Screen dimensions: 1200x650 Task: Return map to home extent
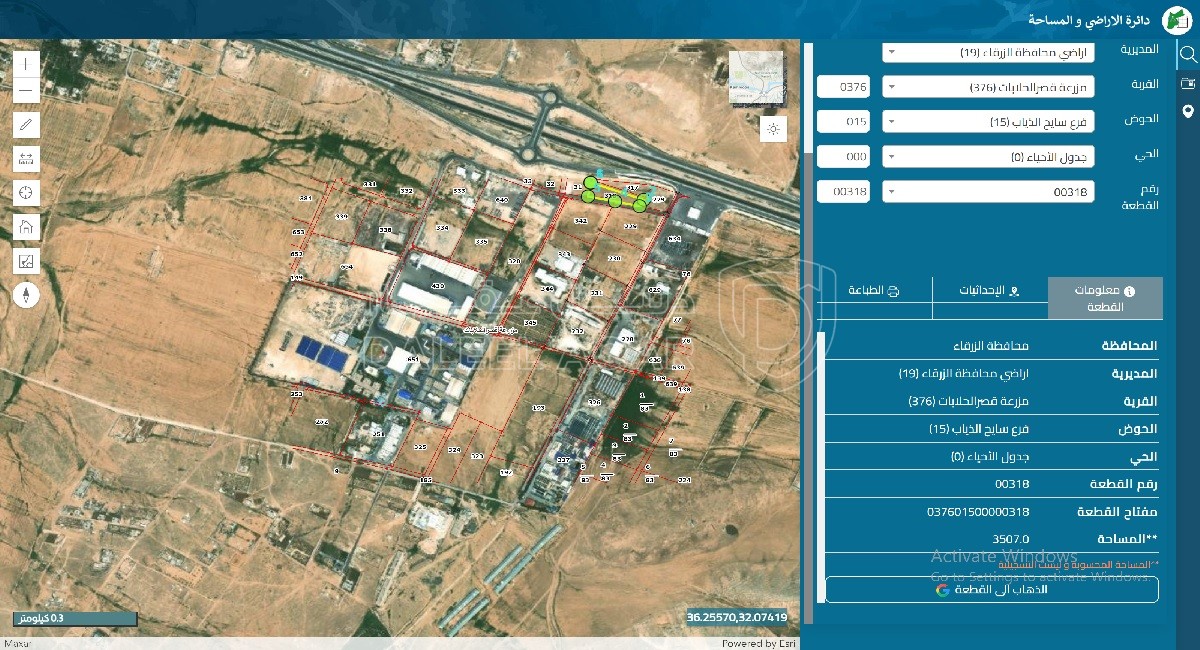tap(26, 227)
